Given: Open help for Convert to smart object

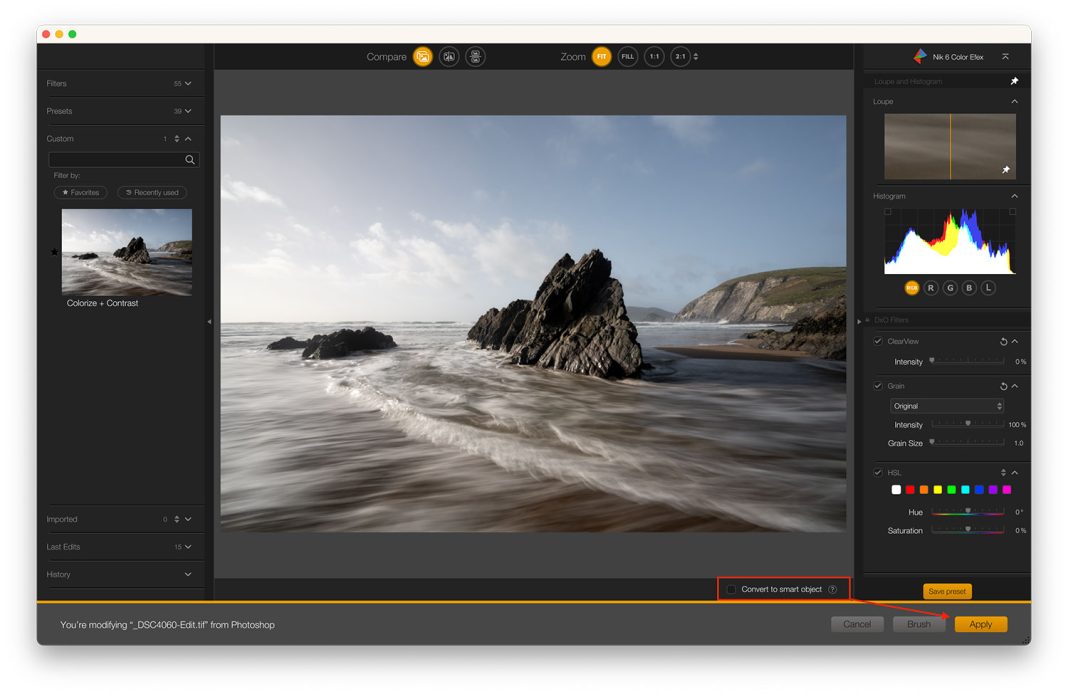Looking at the screenshot, I should (832, 589).
